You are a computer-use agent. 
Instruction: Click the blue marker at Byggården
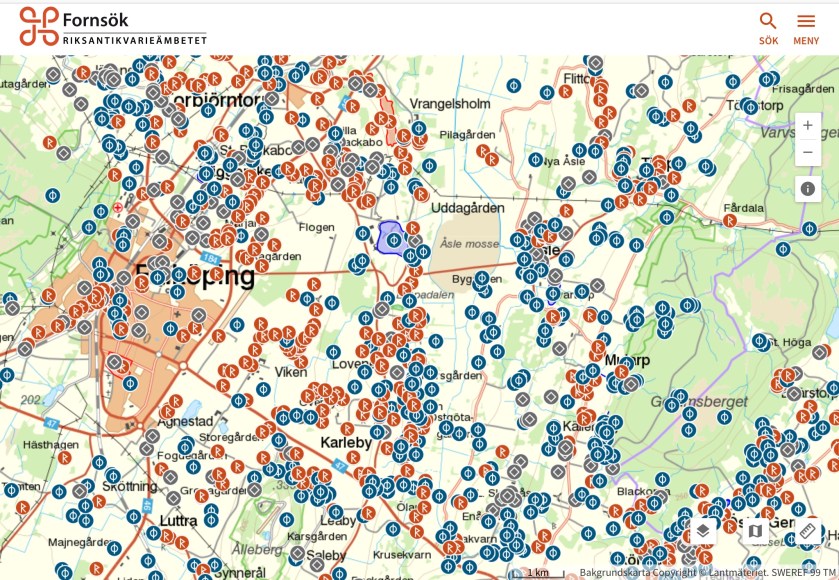click(481, 278)
